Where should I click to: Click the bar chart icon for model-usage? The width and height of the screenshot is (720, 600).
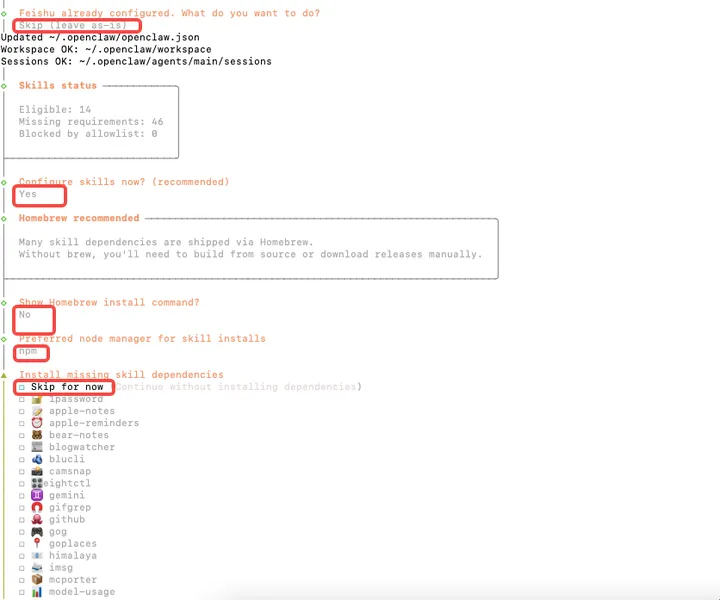[37, 592]
